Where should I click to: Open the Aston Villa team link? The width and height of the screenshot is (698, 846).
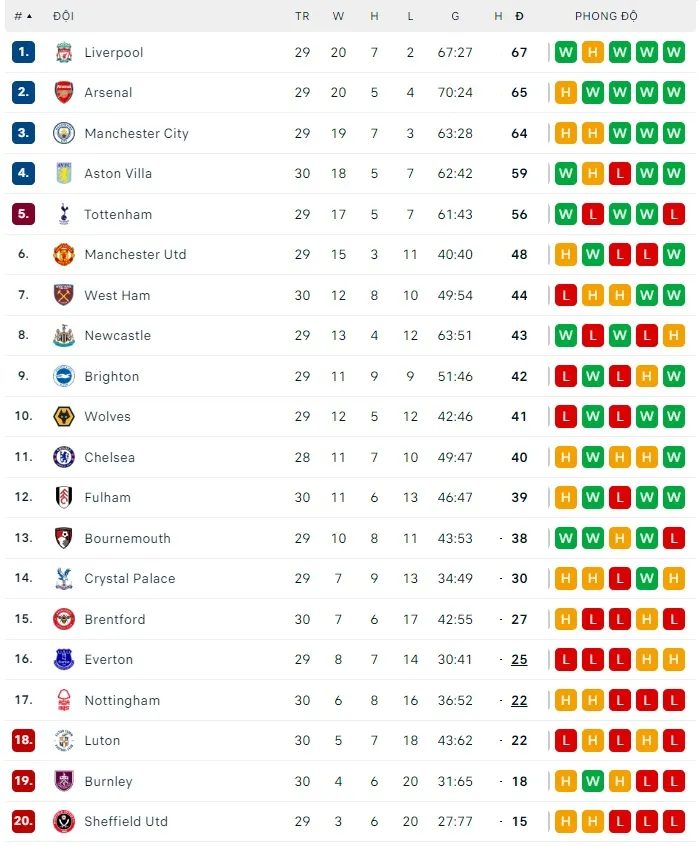point(118,173)
